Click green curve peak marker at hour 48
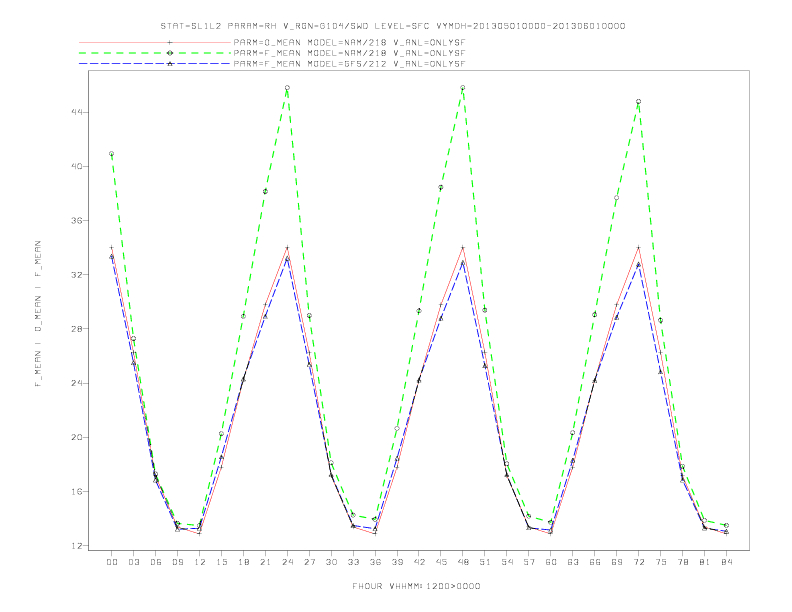This screenshot has width=792, height=612. pos(463,88)
